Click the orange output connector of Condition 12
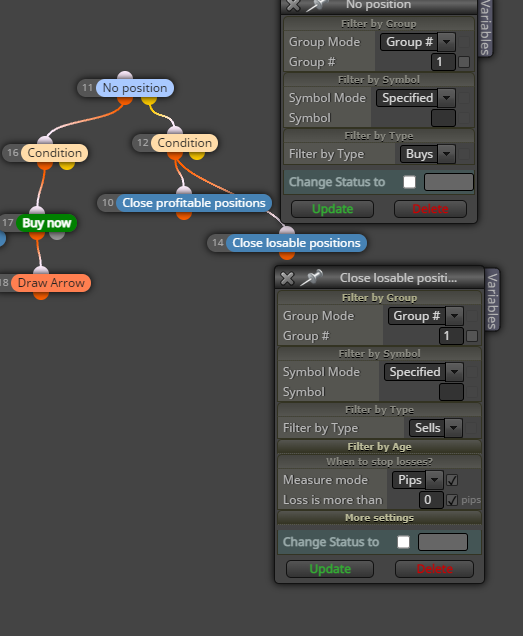This screenshot has height=636, width=523. [175, 155]
